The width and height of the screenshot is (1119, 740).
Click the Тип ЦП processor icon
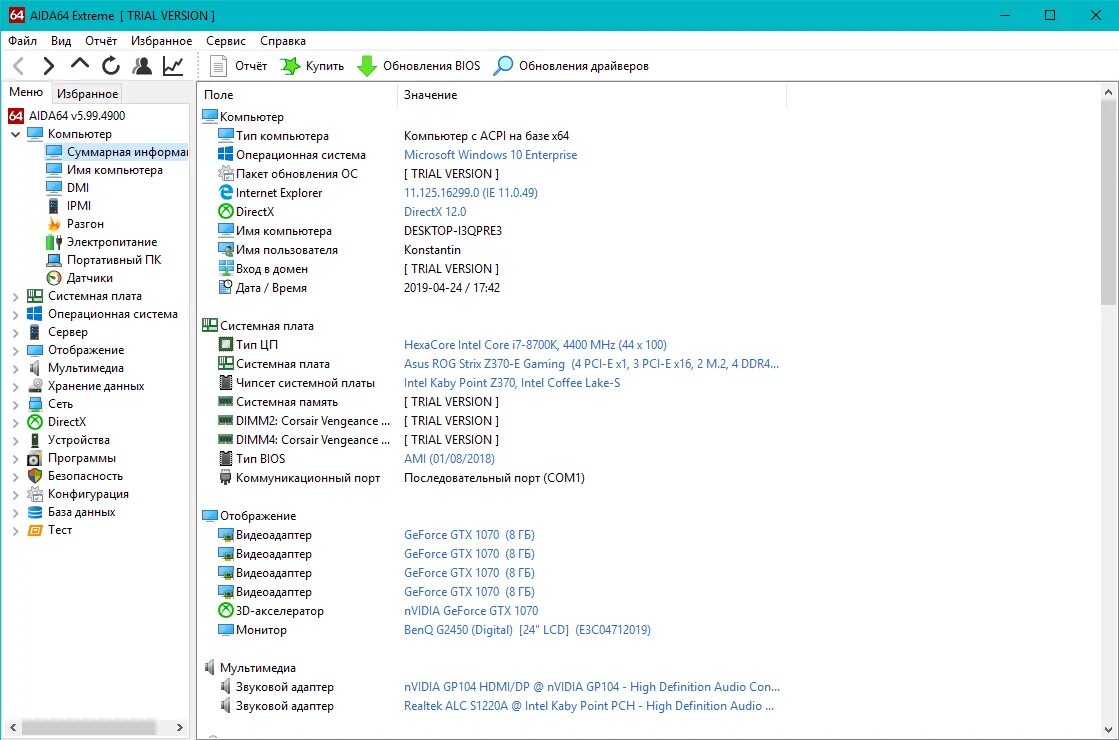click(226, 344)
